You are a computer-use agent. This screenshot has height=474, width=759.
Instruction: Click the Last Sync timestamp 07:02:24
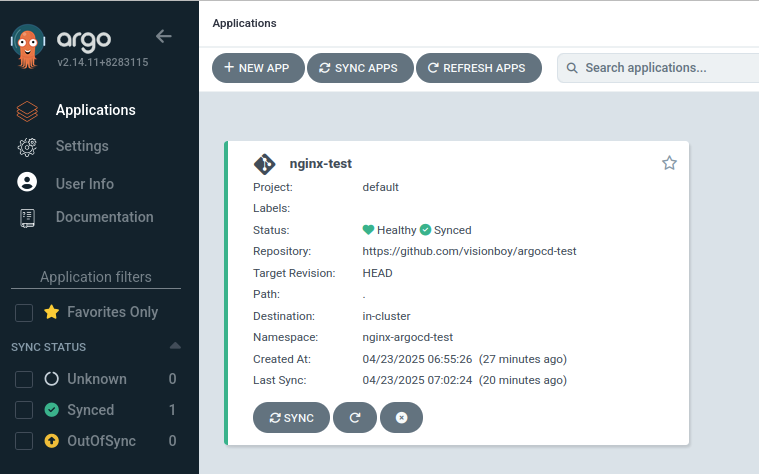tap(417, 381)
